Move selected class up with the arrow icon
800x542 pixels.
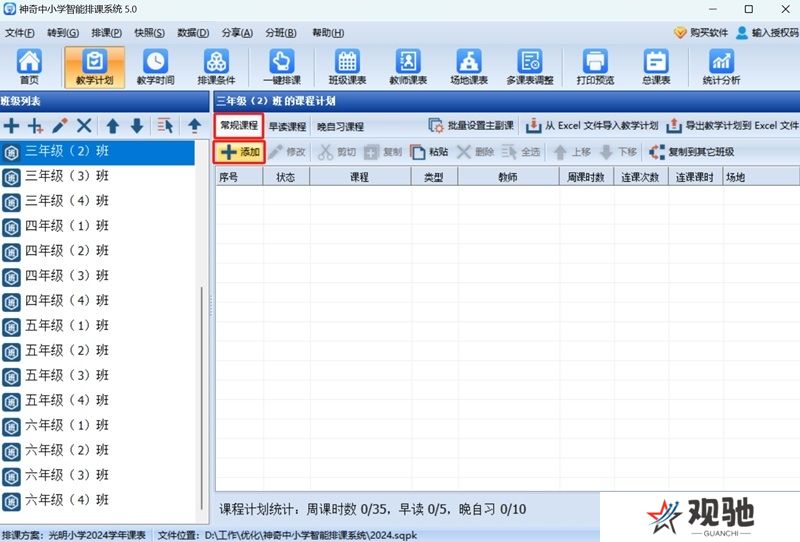pos(113,126)
